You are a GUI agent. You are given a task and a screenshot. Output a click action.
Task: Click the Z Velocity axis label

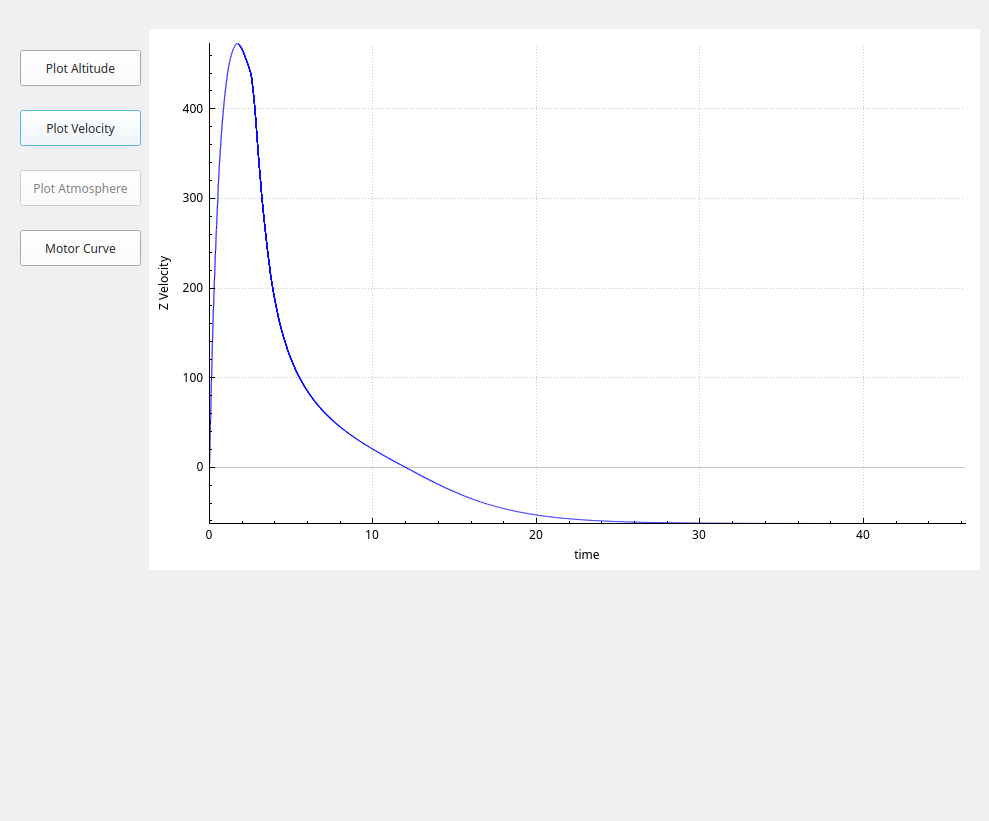[x=164, y=283]
